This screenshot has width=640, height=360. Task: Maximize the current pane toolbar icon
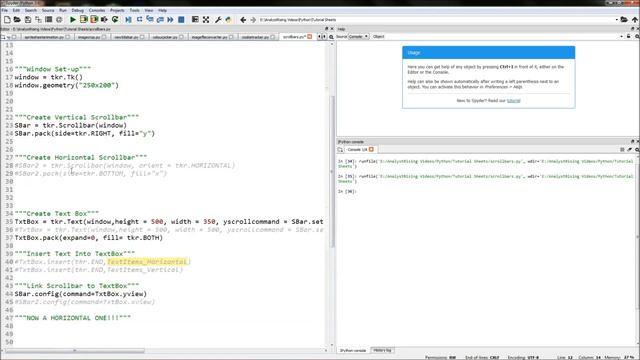coord(195,20)
